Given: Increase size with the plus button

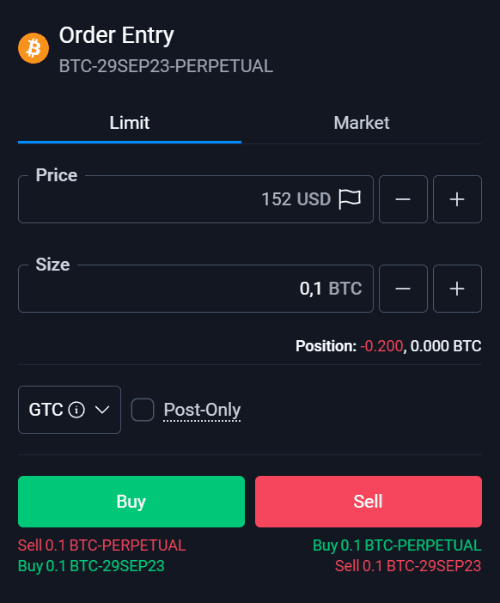Looking at the screenshot, I should point(457,288).
